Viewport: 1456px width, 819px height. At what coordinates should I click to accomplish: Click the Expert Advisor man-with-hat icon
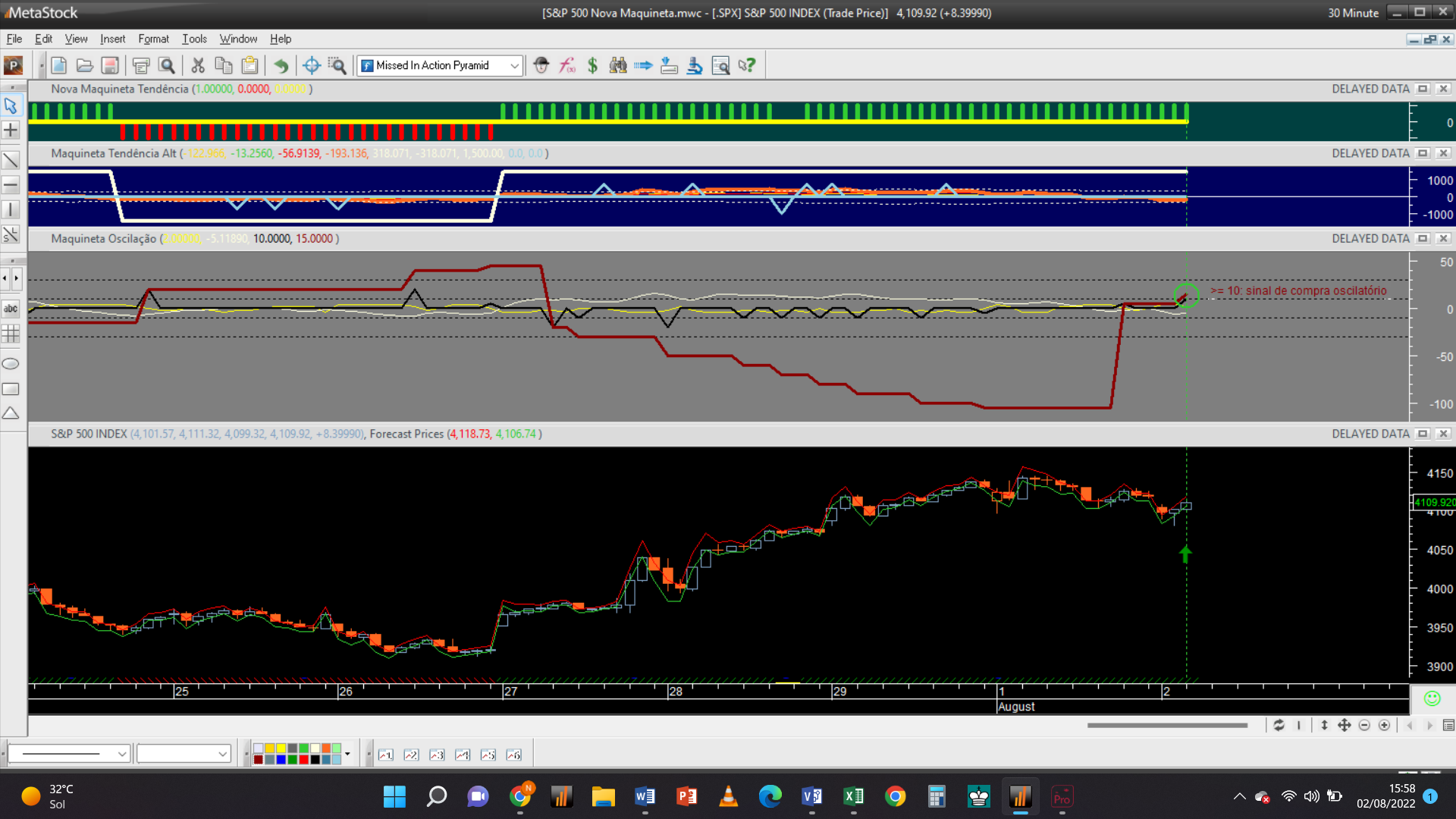[x=541, y=66]
